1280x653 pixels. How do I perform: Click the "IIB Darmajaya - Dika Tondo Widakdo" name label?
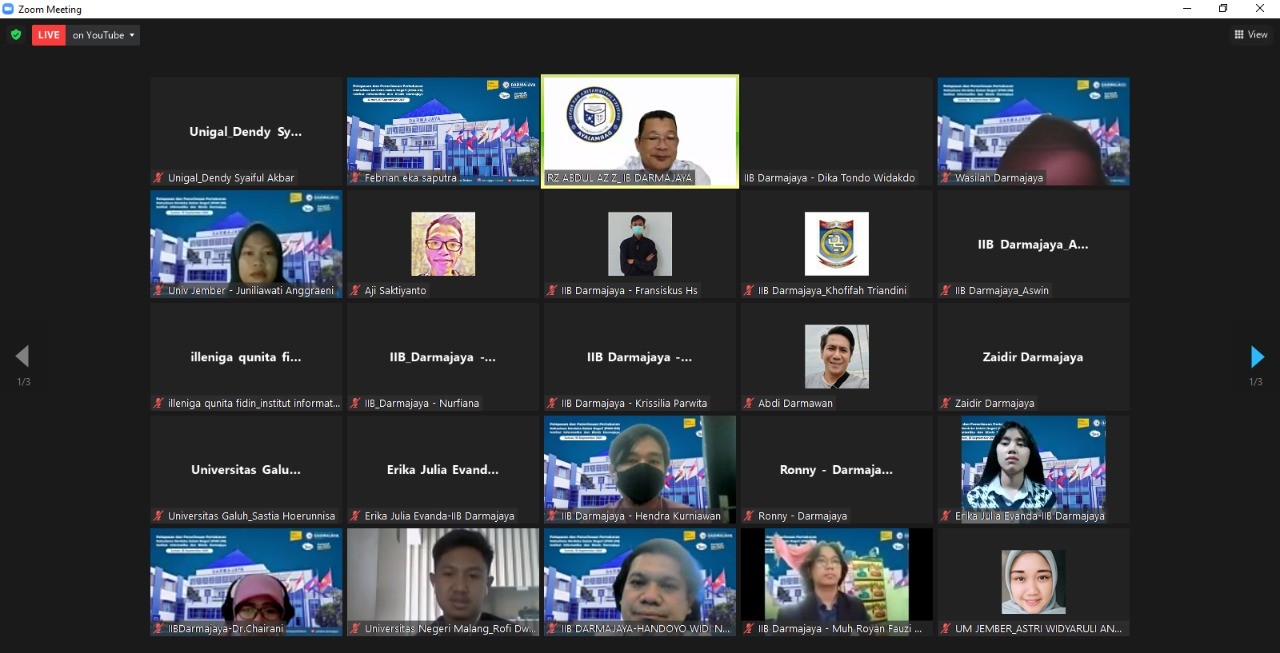[x=829, y=178]
